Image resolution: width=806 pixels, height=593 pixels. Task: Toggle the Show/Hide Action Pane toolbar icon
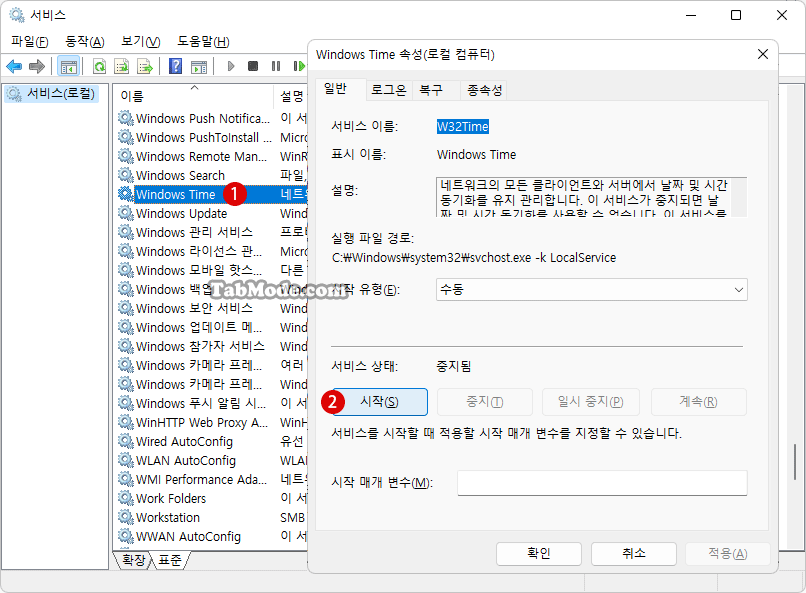(199, 66)
